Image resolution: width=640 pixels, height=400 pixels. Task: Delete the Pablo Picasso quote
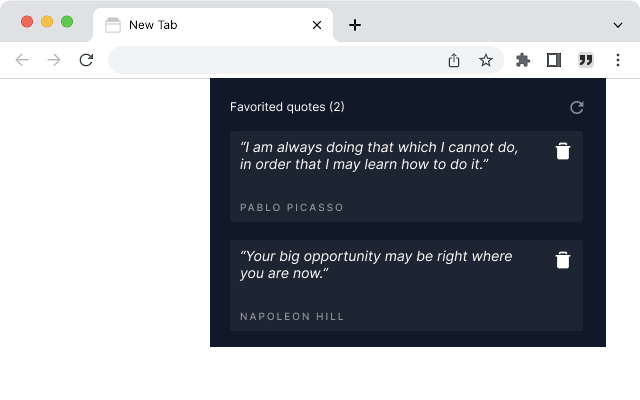click(x=563, y=151)
